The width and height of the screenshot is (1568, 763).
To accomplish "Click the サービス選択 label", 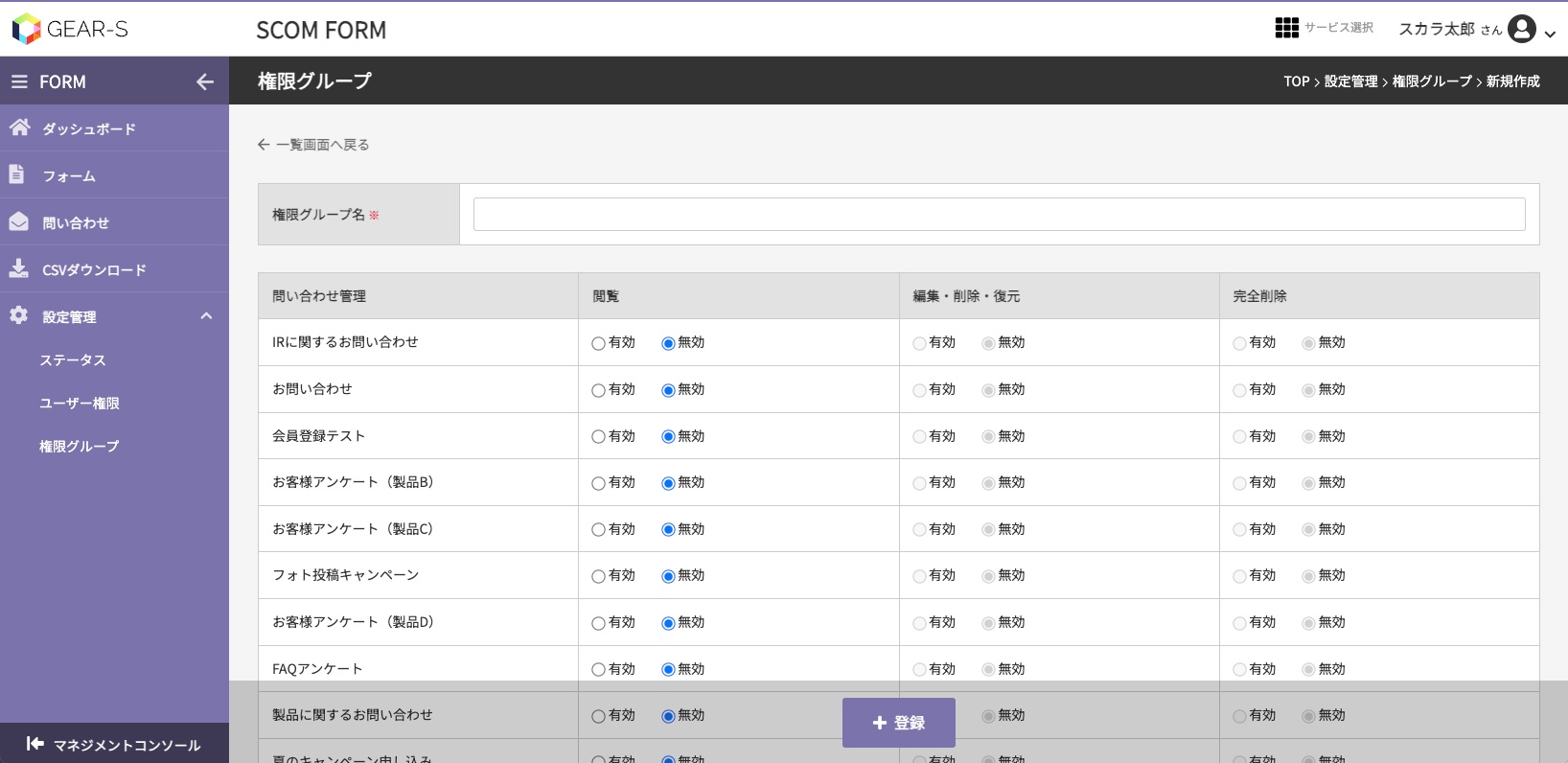I will click(1339, 28).
